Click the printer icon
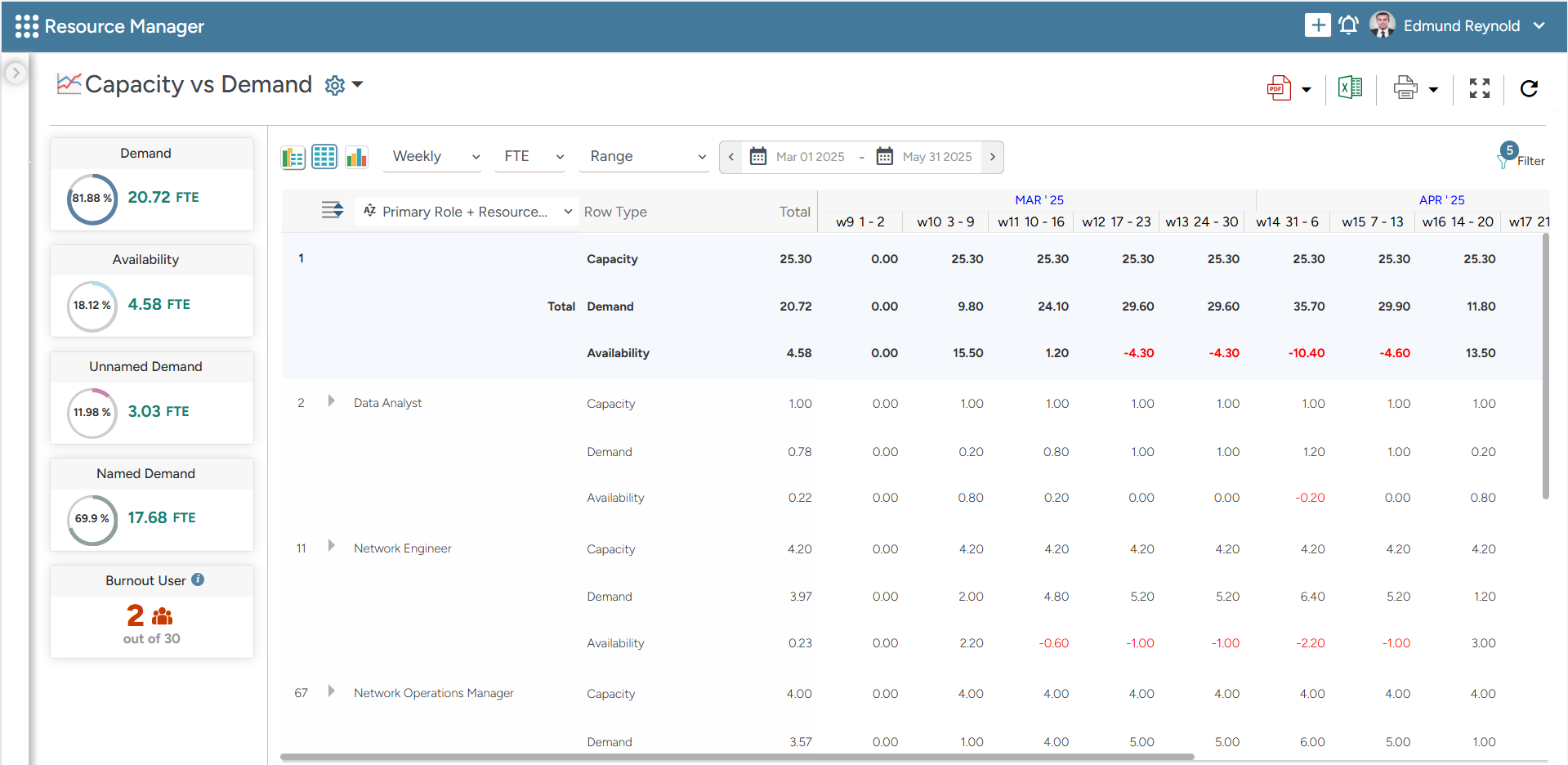The image size is (1568, 765). pyautogui.click(x=1405, y=87)
